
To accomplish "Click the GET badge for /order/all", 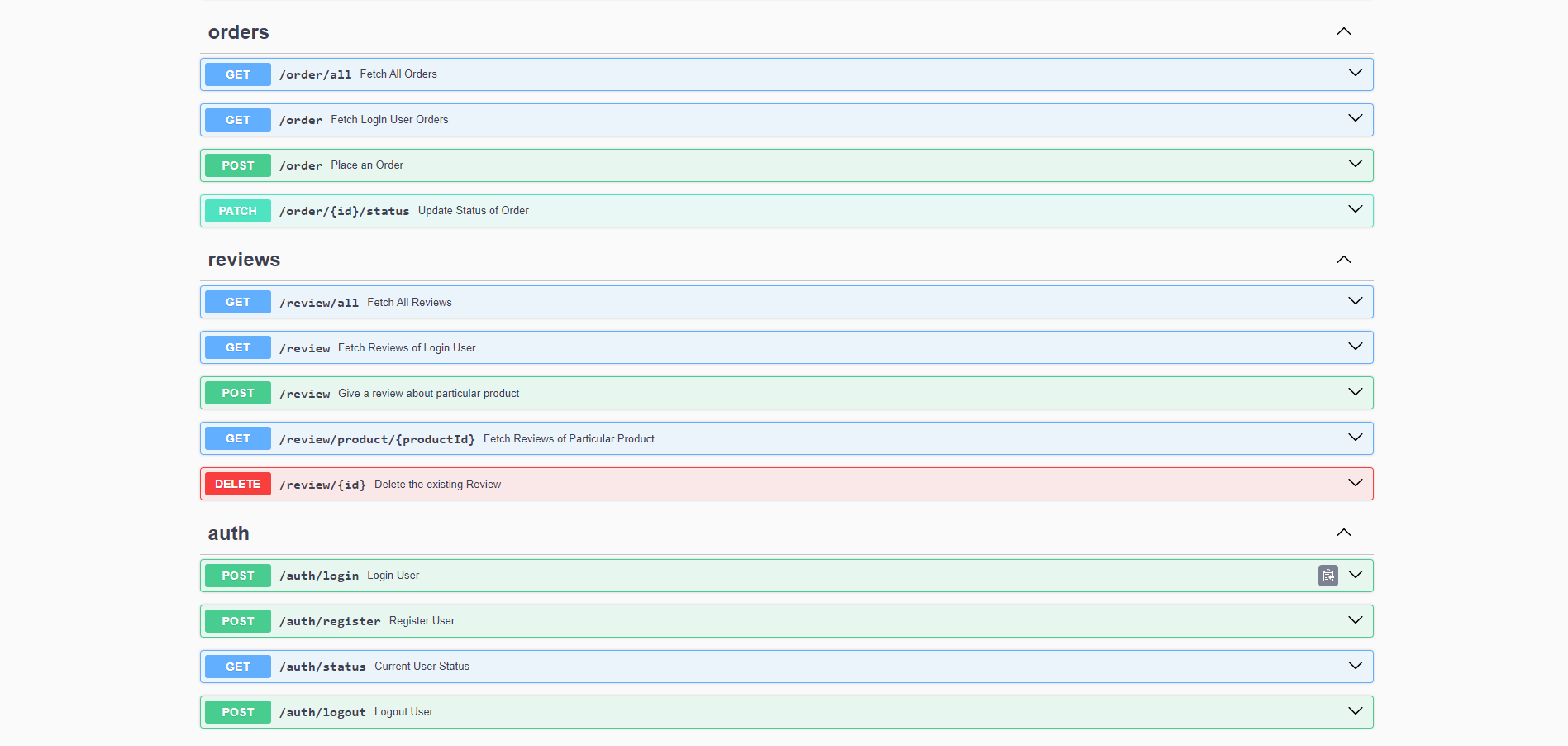I will point(238,74).
